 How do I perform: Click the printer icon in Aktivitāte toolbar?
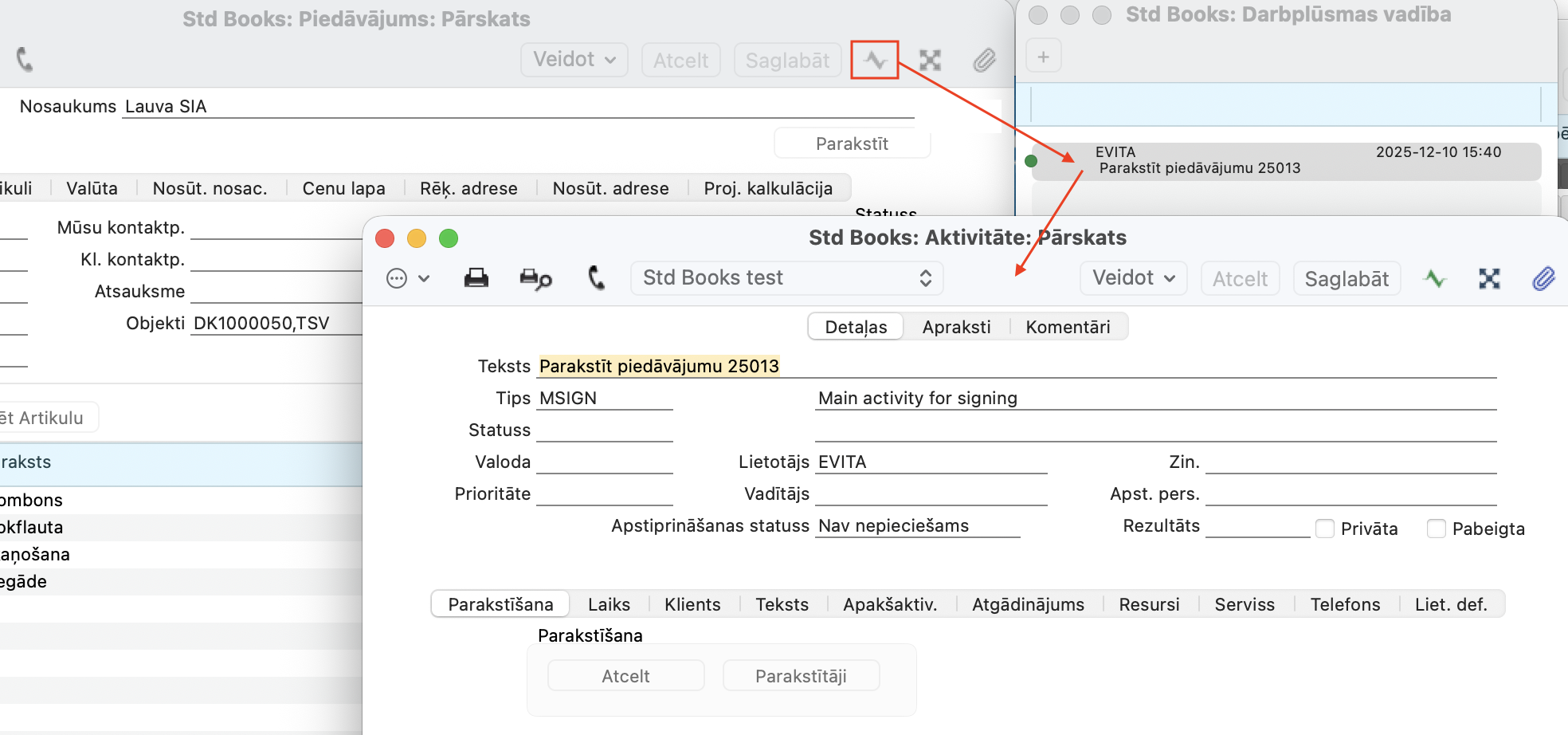coord(476,278)
